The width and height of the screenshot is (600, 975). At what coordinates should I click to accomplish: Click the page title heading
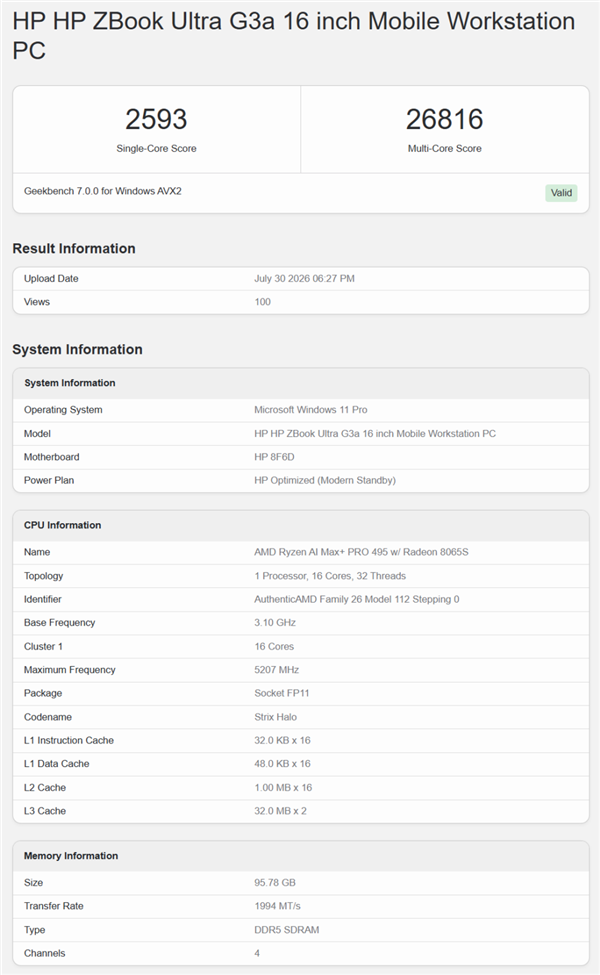click(x=293, y=35)
